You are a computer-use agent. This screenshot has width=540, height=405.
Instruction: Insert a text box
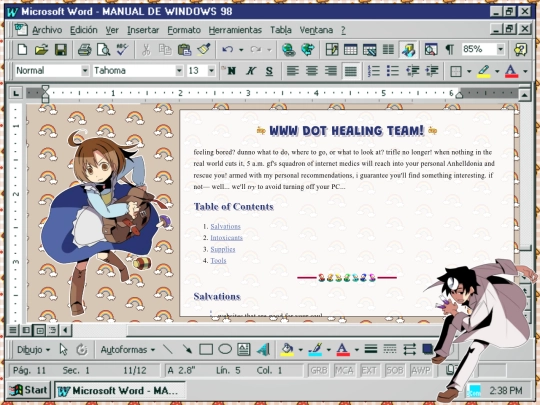[244, 350]
